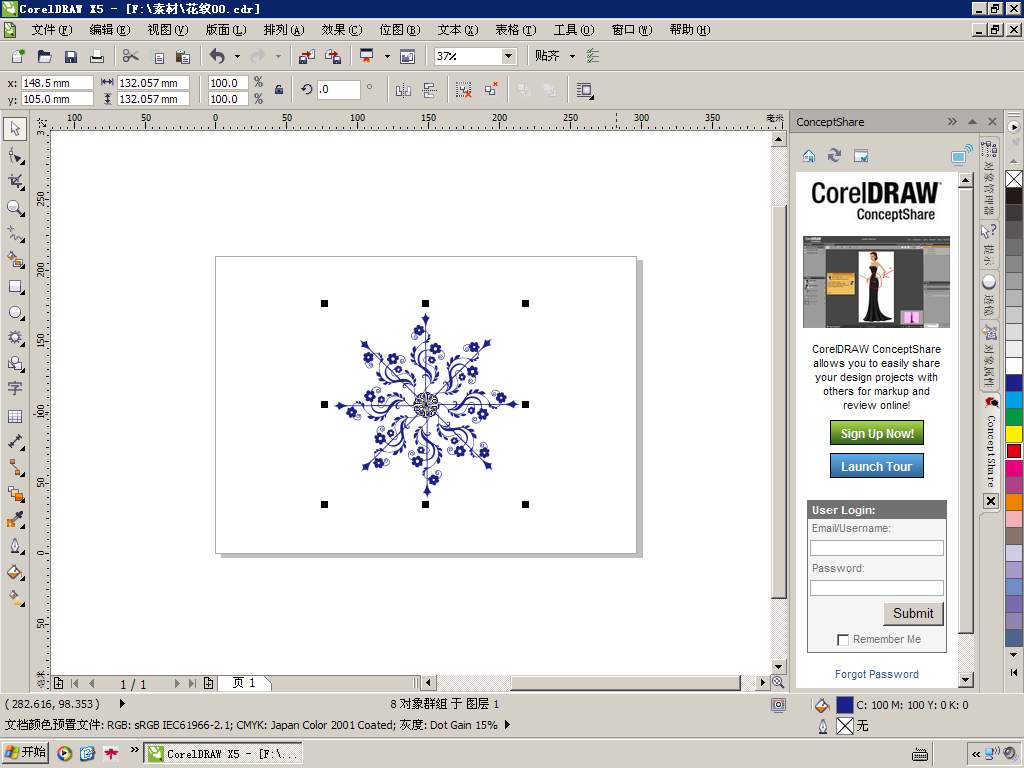Image resolution: width=1024 pixels, height=768 pixels.
Task: Click the Export icon
Action: tap(333, 56)
